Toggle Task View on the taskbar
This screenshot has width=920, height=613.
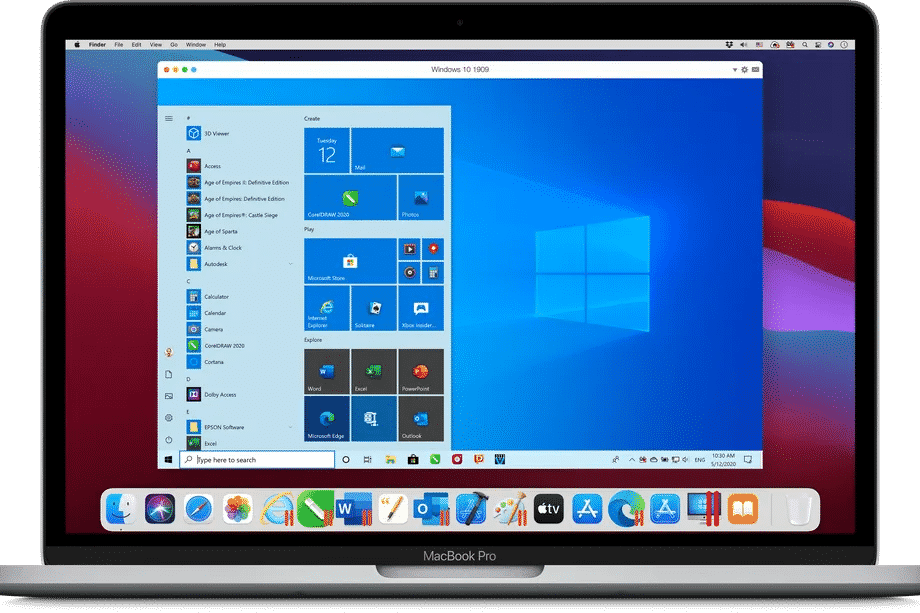tap(366, 459)
